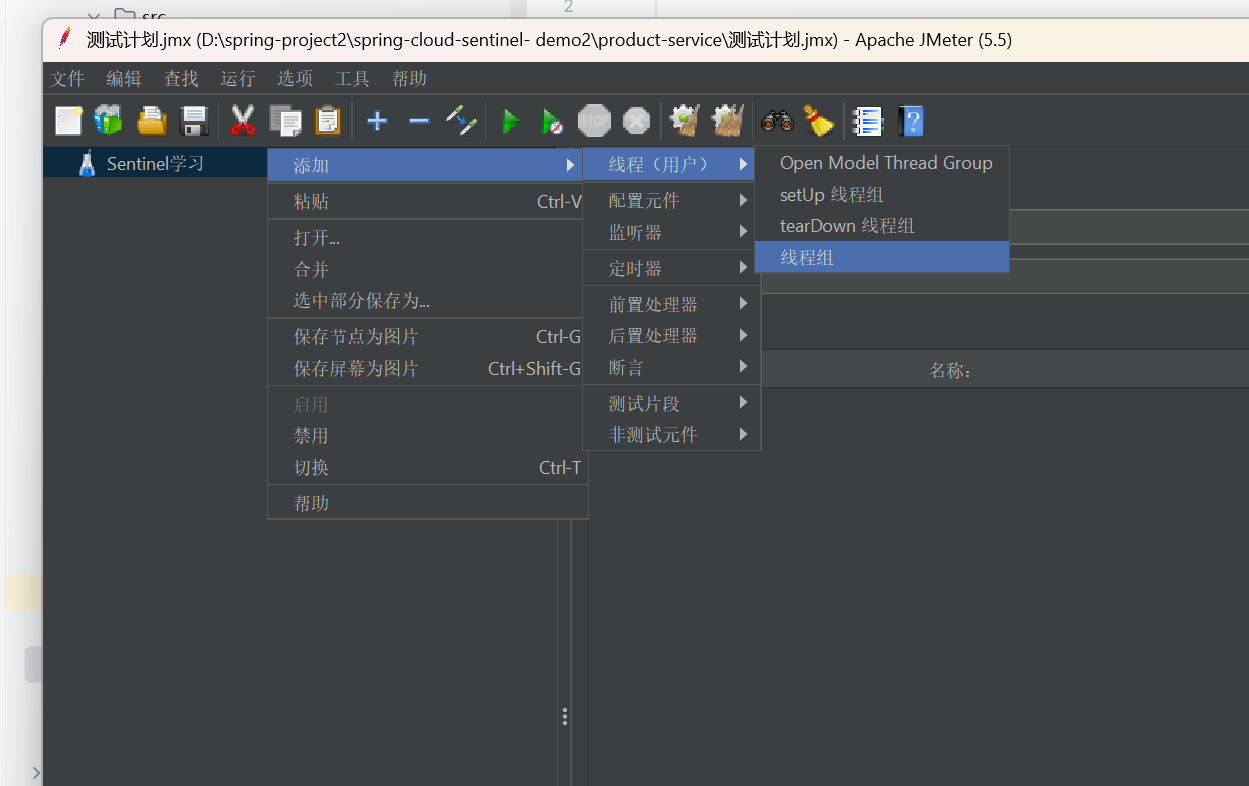
Task: Open the Templates icon in toolbar
Action: [x=108, y=121]
